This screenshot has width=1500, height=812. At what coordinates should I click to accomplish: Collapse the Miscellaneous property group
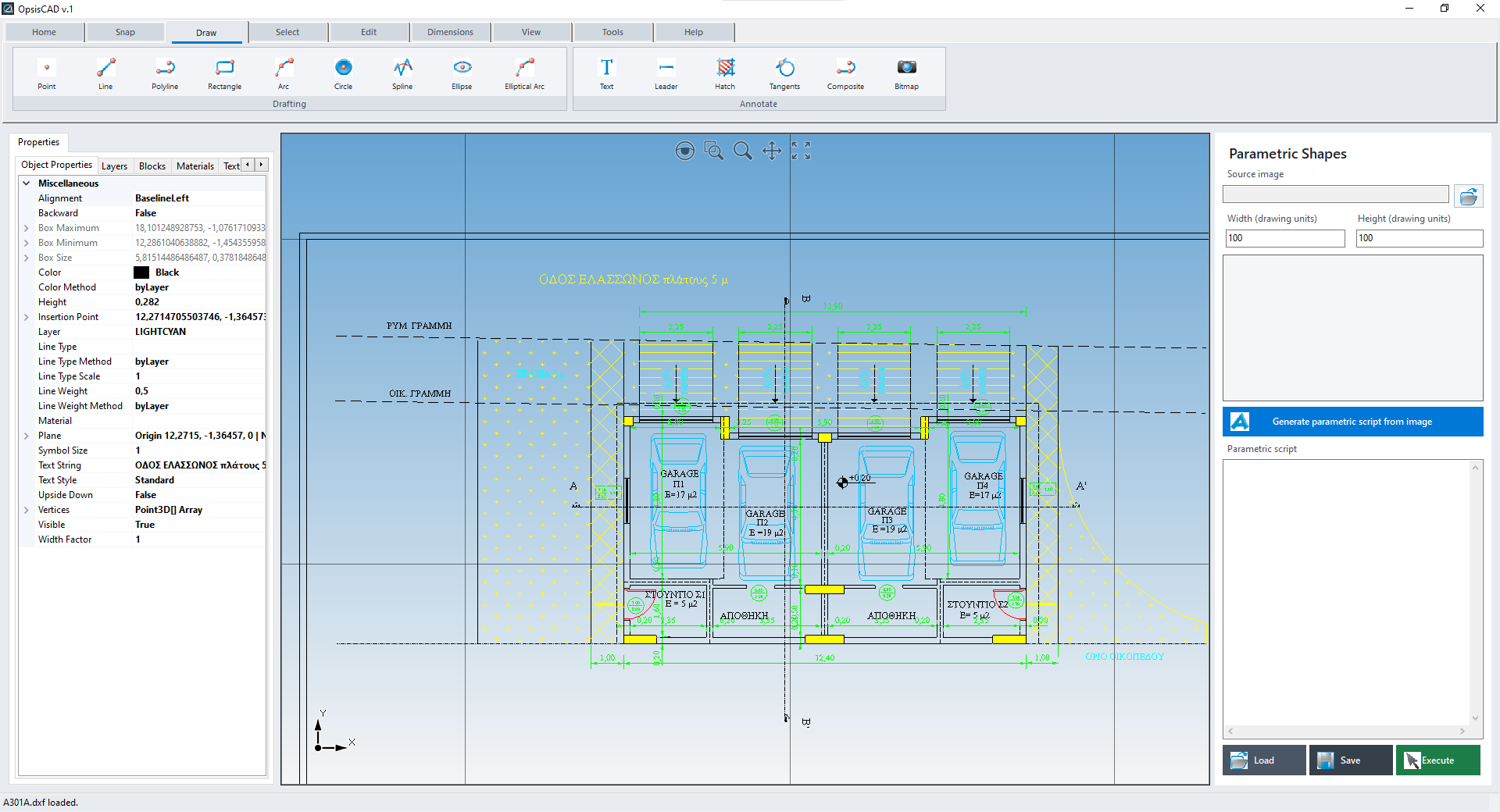(26, 183)
